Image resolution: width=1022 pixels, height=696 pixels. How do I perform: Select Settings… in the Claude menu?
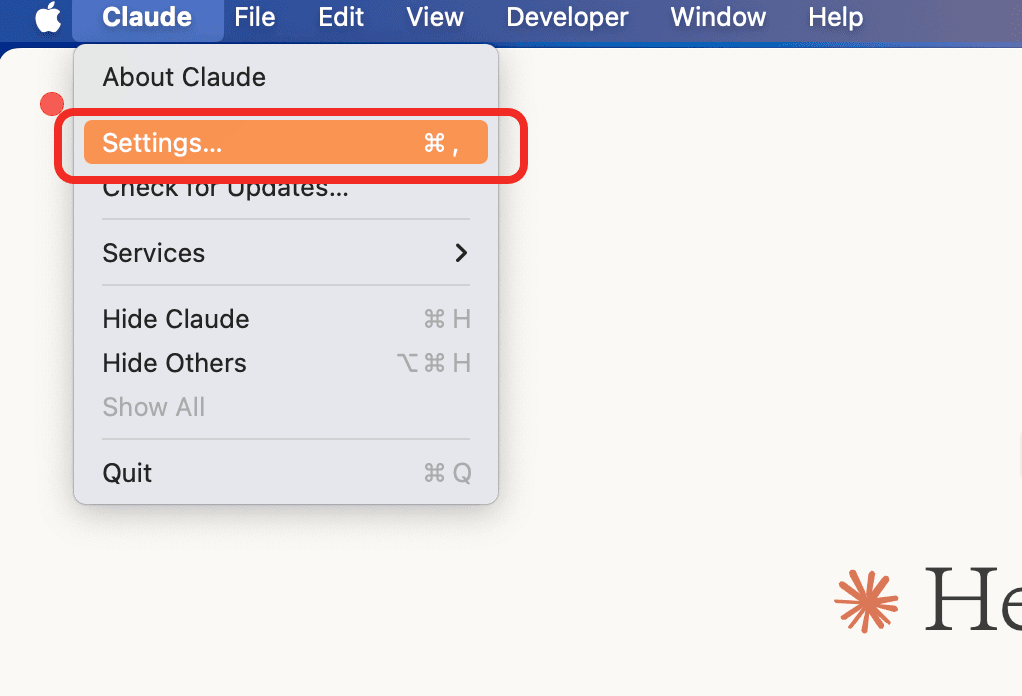click(285, 143)
